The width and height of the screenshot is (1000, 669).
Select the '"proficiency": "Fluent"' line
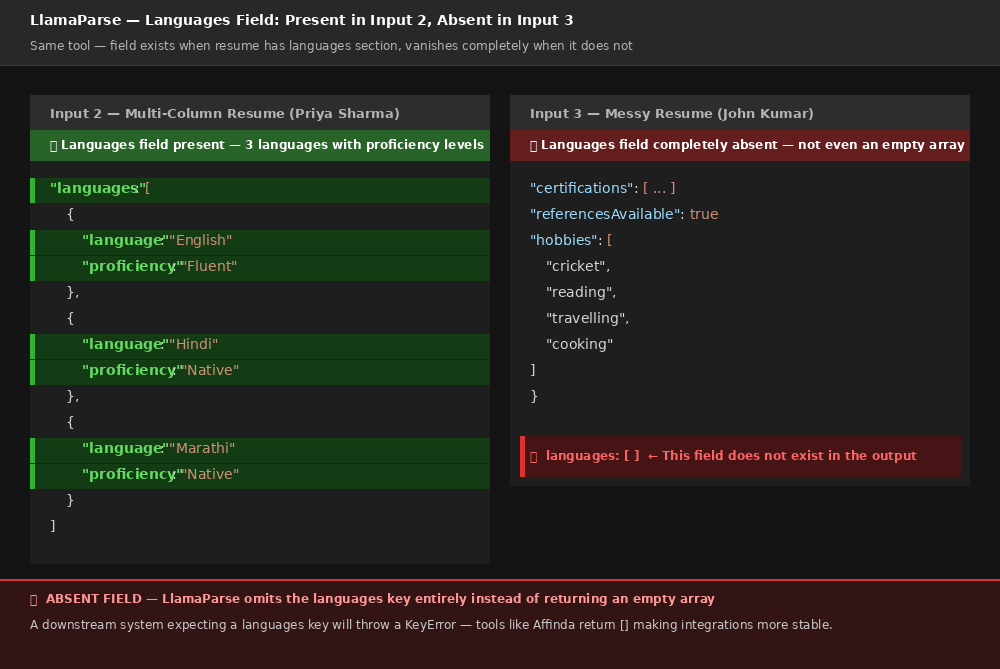[260, 268]
